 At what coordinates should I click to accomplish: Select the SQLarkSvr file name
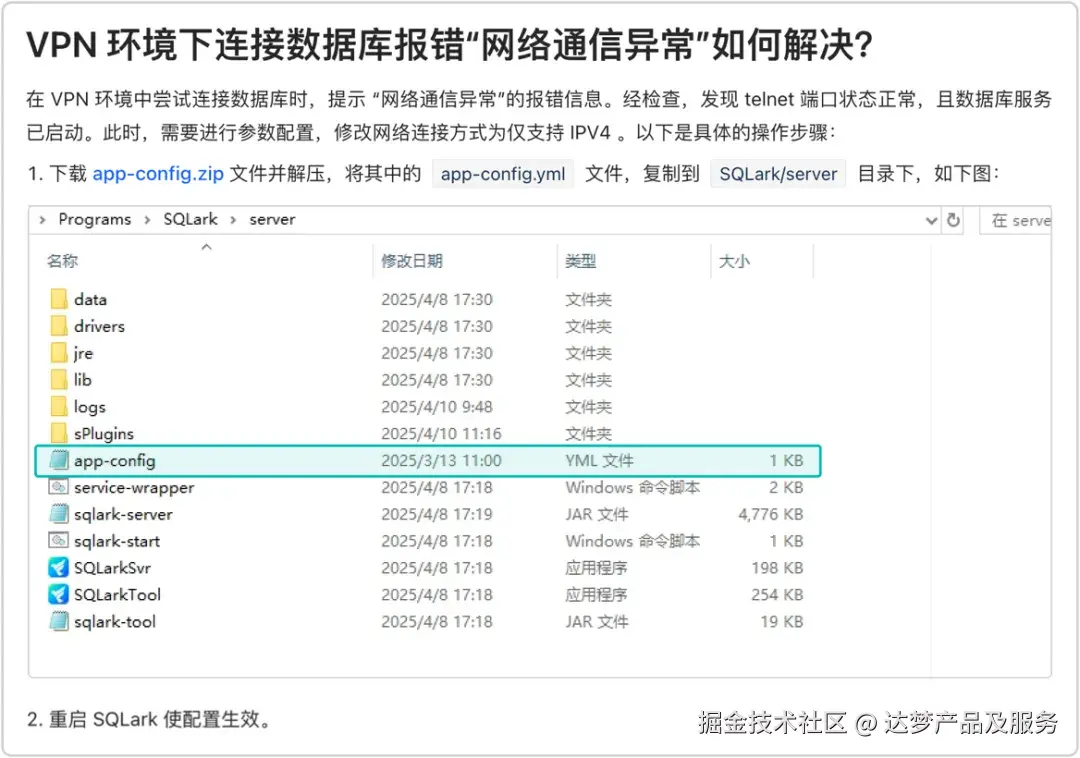[x=112, y=568]
